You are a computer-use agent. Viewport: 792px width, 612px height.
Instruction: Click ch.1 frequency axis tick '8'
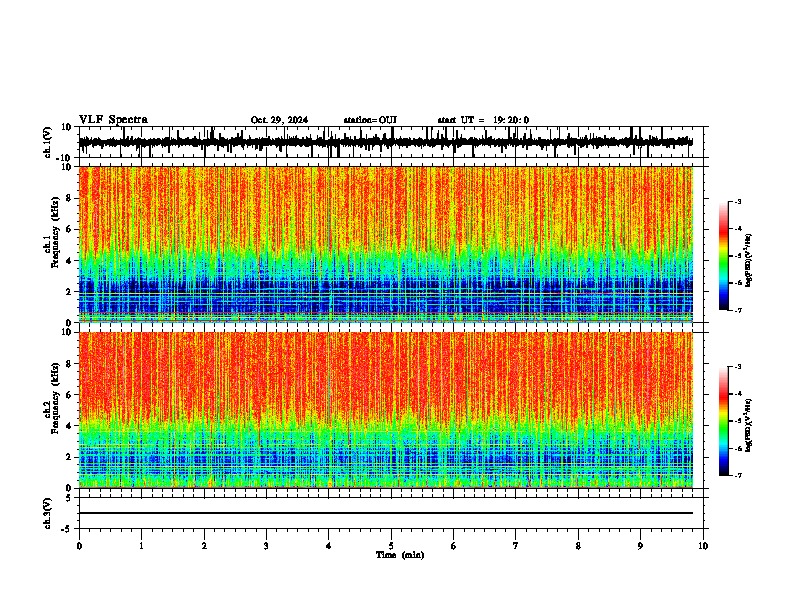click(x=70, y=198)
